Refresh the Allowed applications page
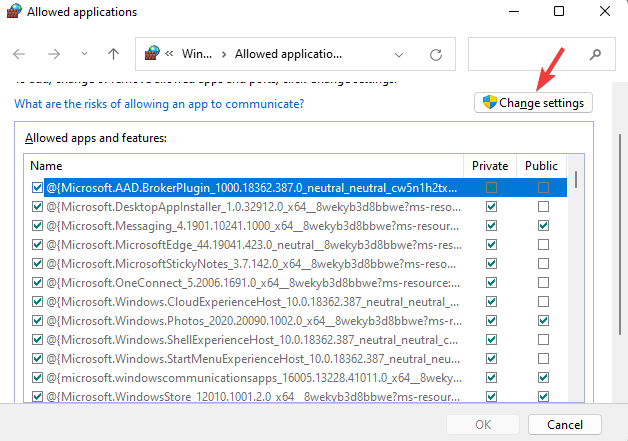This screenshot has width=628, height=441. pos(436,54)
